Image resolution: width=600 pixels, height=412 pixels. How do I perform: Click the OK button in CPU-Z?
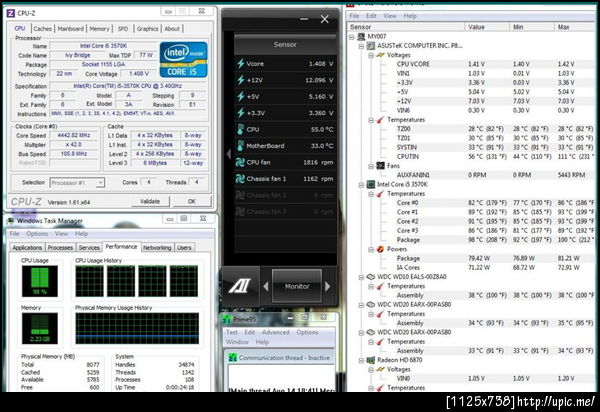coord(192,201)
